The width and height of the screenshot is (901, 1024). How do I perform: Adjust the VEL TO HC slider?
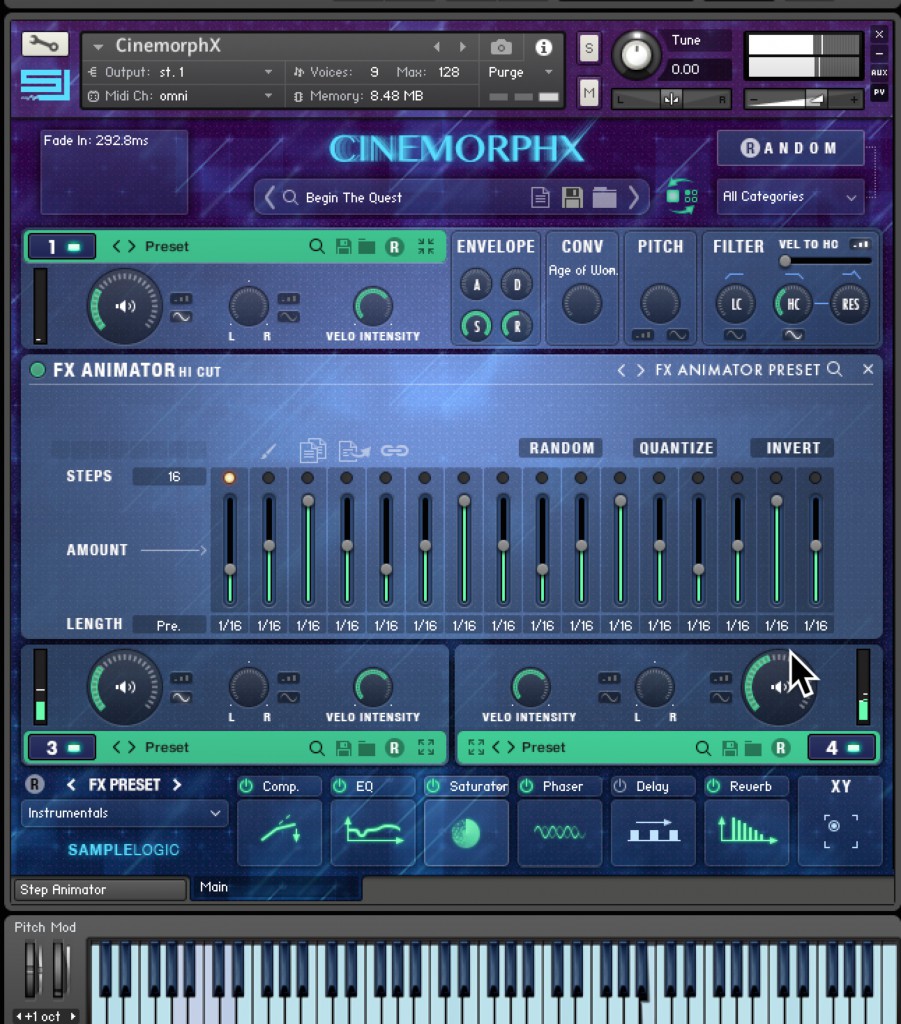[825, 261]
